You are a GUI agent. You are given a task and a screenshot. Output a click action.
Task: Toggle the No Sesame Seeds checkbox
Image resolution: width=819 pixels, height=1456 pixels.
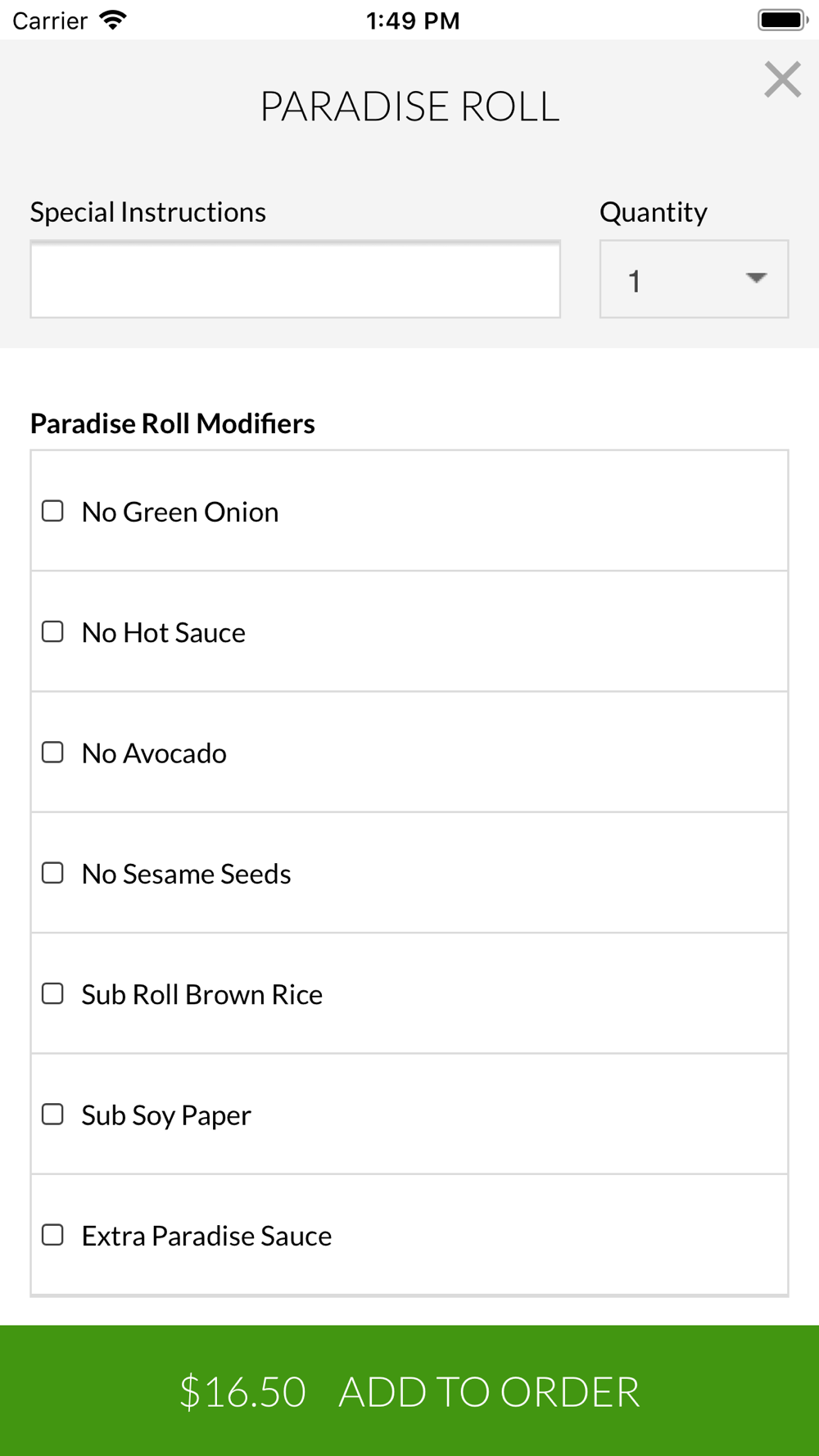click(x=52, y=873)
